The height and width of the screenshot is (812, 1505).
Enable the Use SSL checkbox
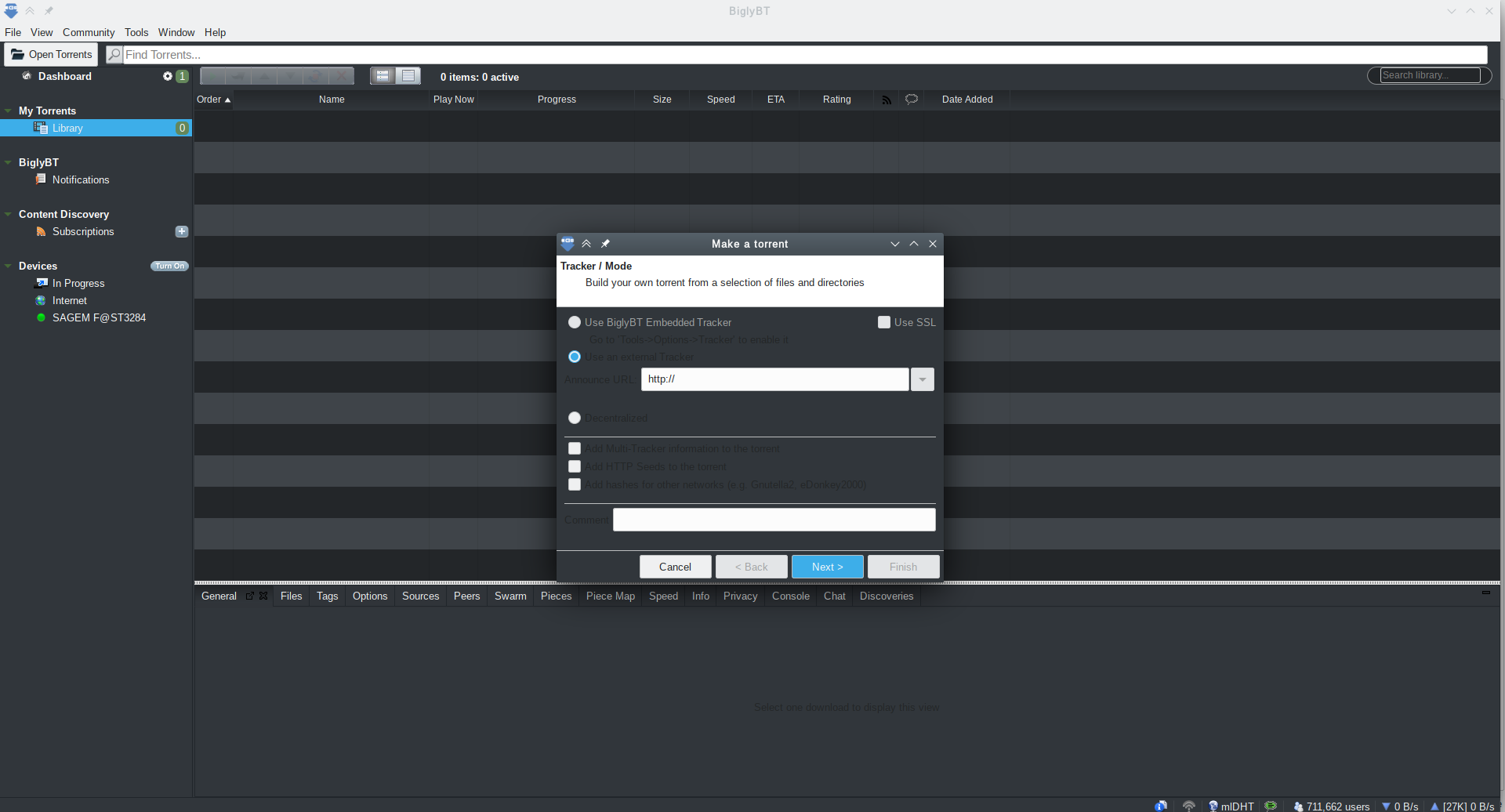point(883,322)
